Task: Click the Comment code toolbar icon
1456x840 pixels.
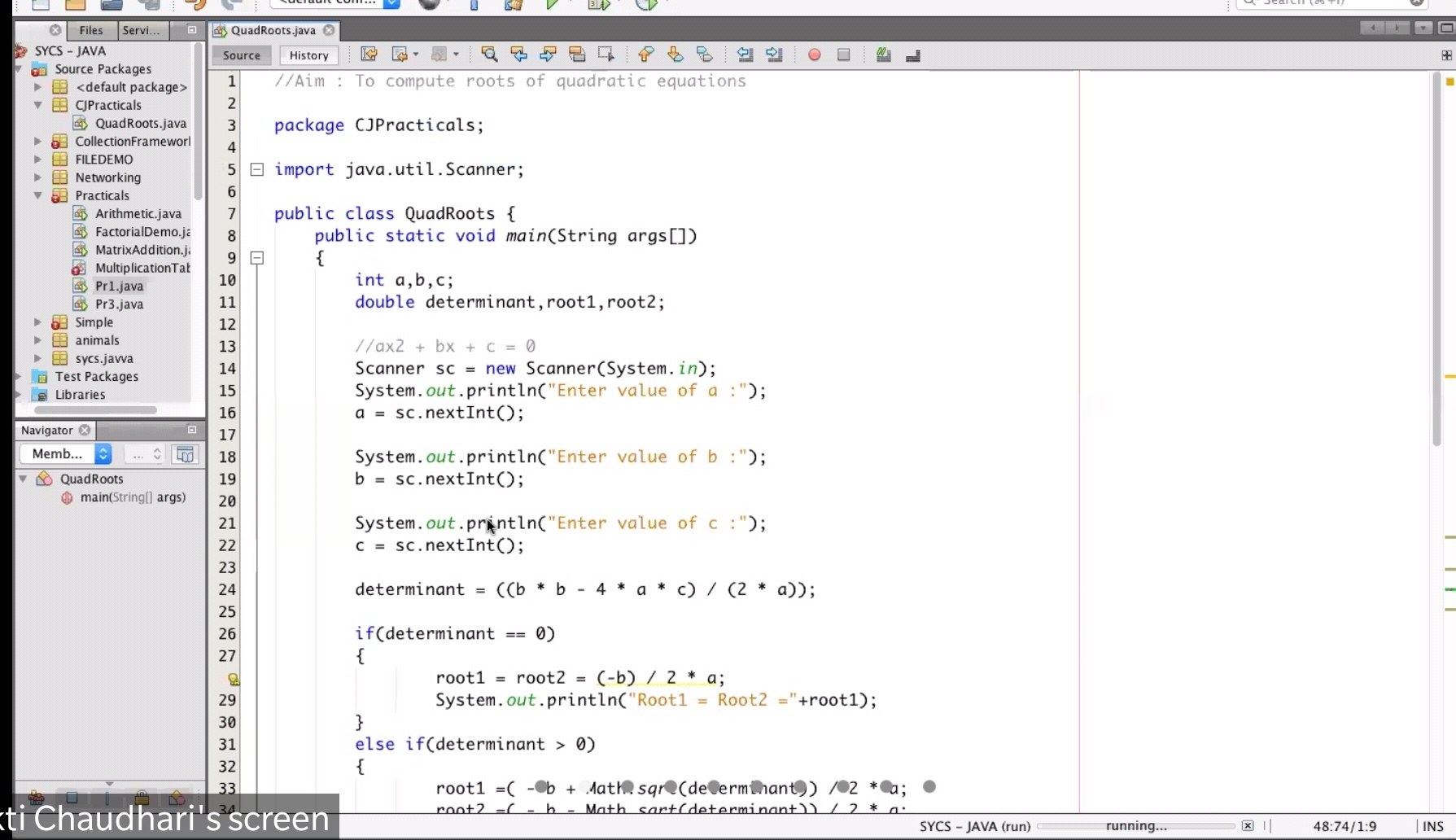Action: coord(883,55)
